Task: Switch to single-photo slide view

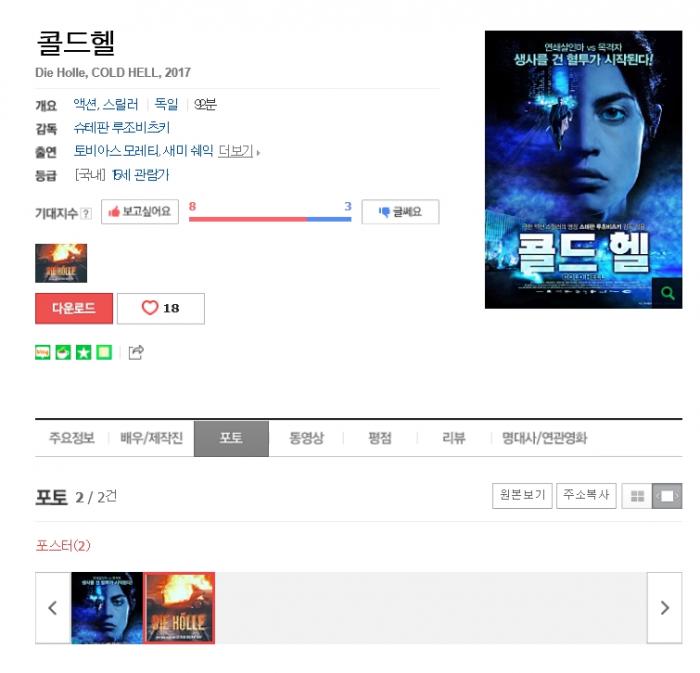Action: [x=667, y=496]
